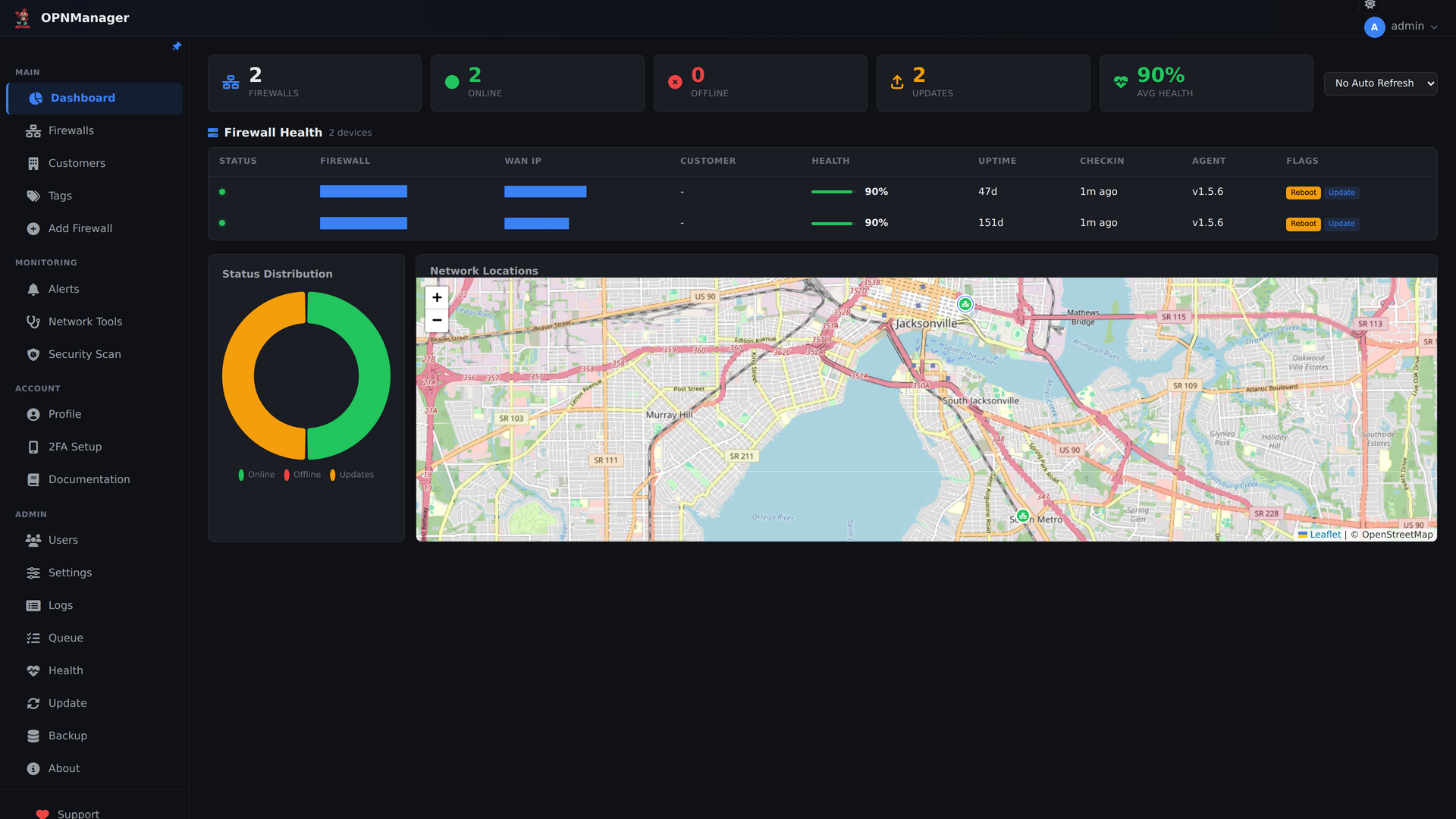Click the Documentation book icon
Screen dimensions: 1456x819
(x=33, y=480)
